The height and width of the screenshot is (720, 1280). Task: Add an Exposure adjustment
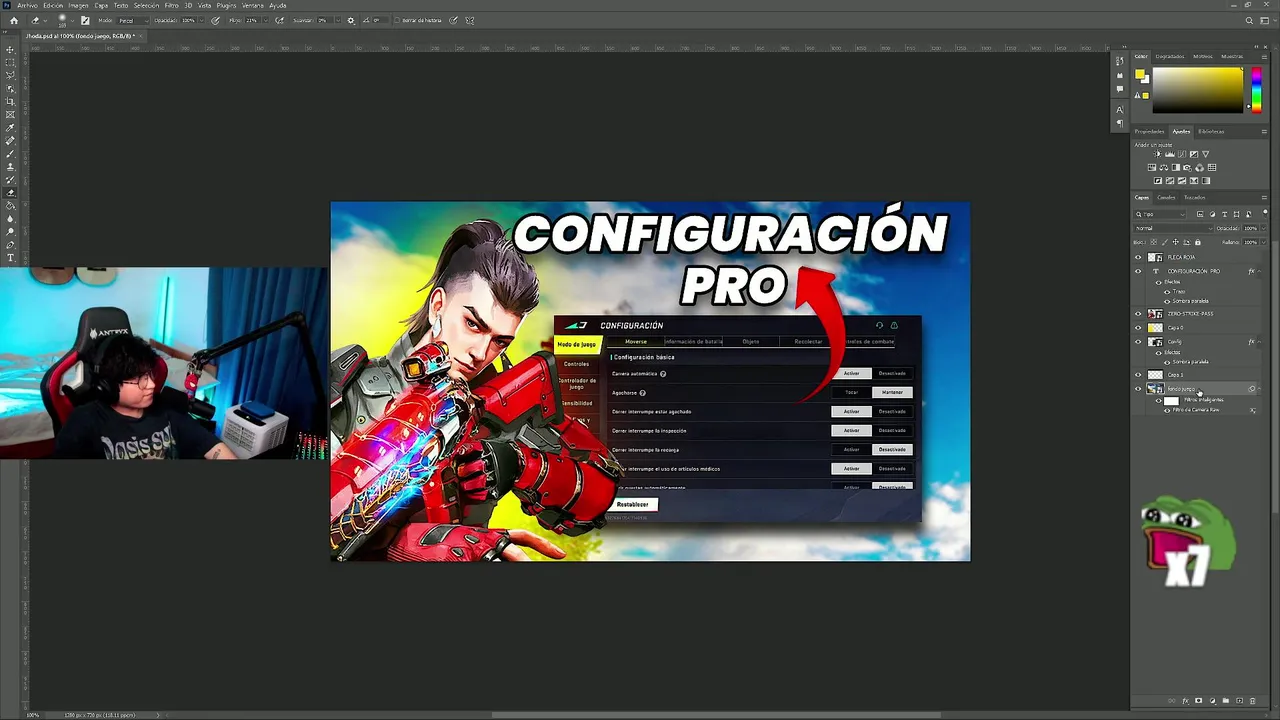(x=1194, y=154)
